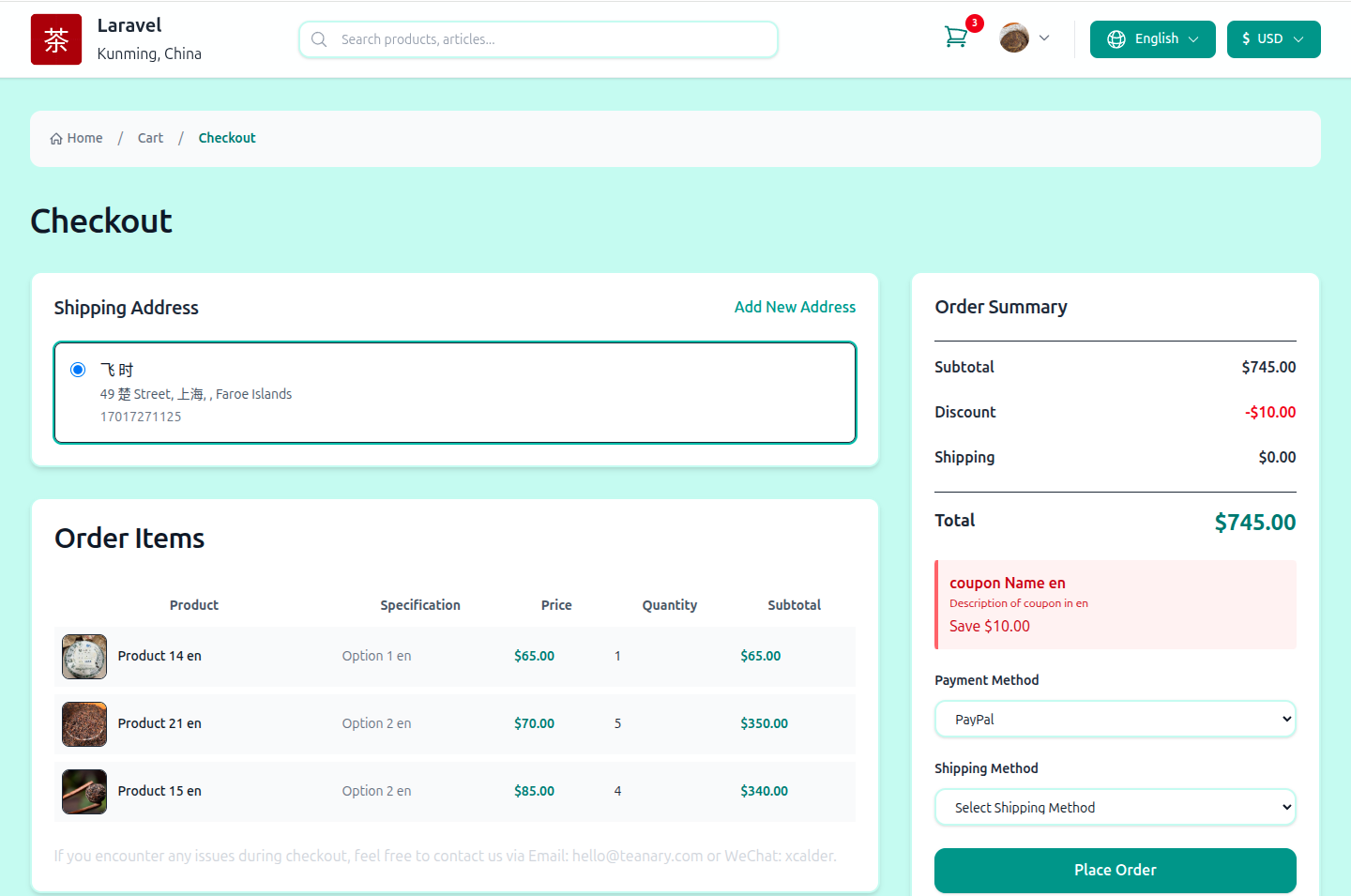This screenshot has width=1351, height=896.
Task: Click Checkout breadcrumb item
Action: coord(227,138)
